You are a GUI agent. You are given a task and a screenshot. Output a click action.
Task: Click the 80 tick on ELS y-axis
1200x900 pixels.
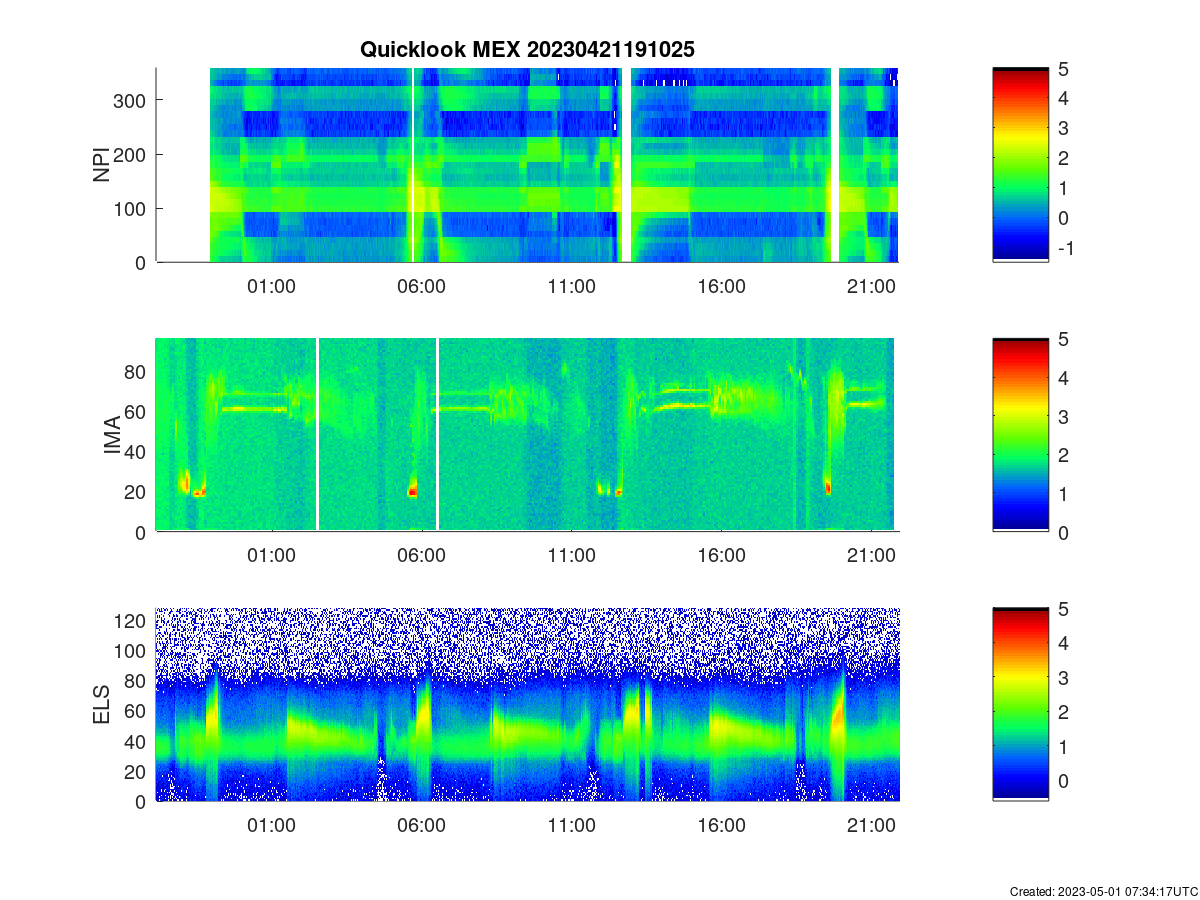[x=136, y=681]
